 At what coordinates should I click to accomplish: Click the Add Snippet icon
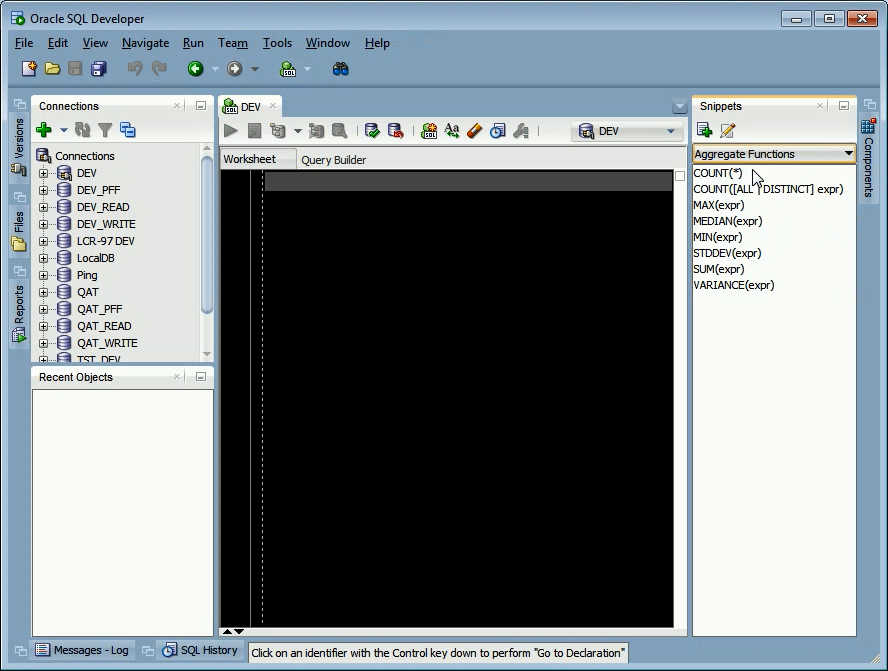tap(705, 130)
